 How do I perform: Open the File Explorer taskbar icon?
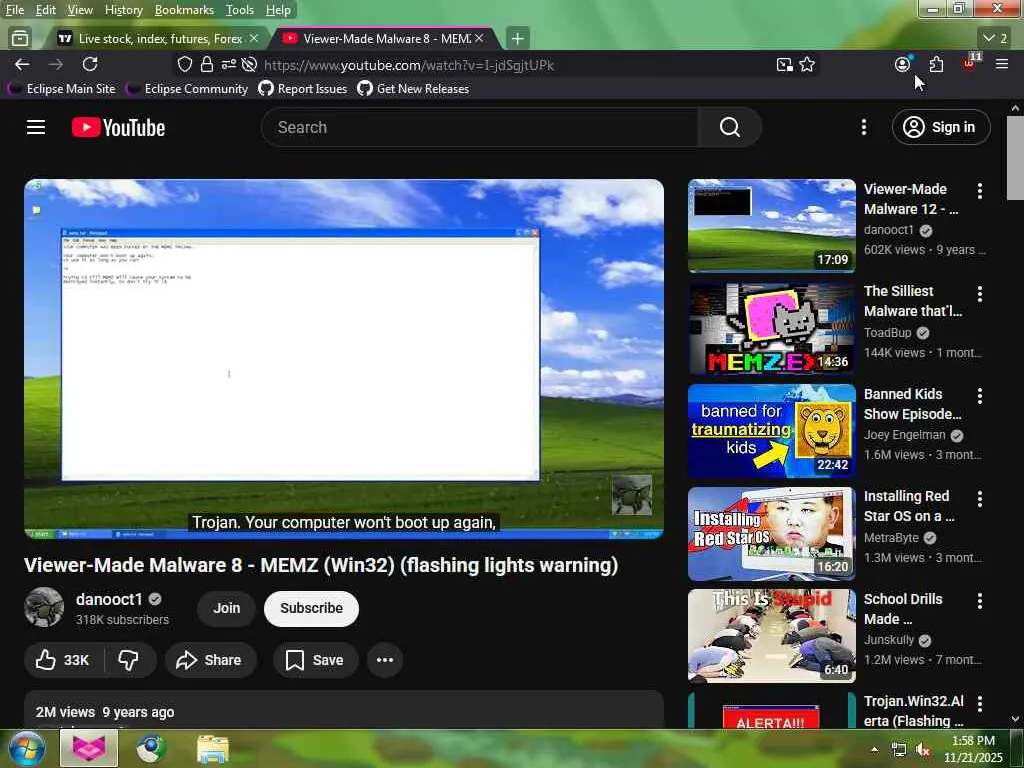[x=212, y=749]
